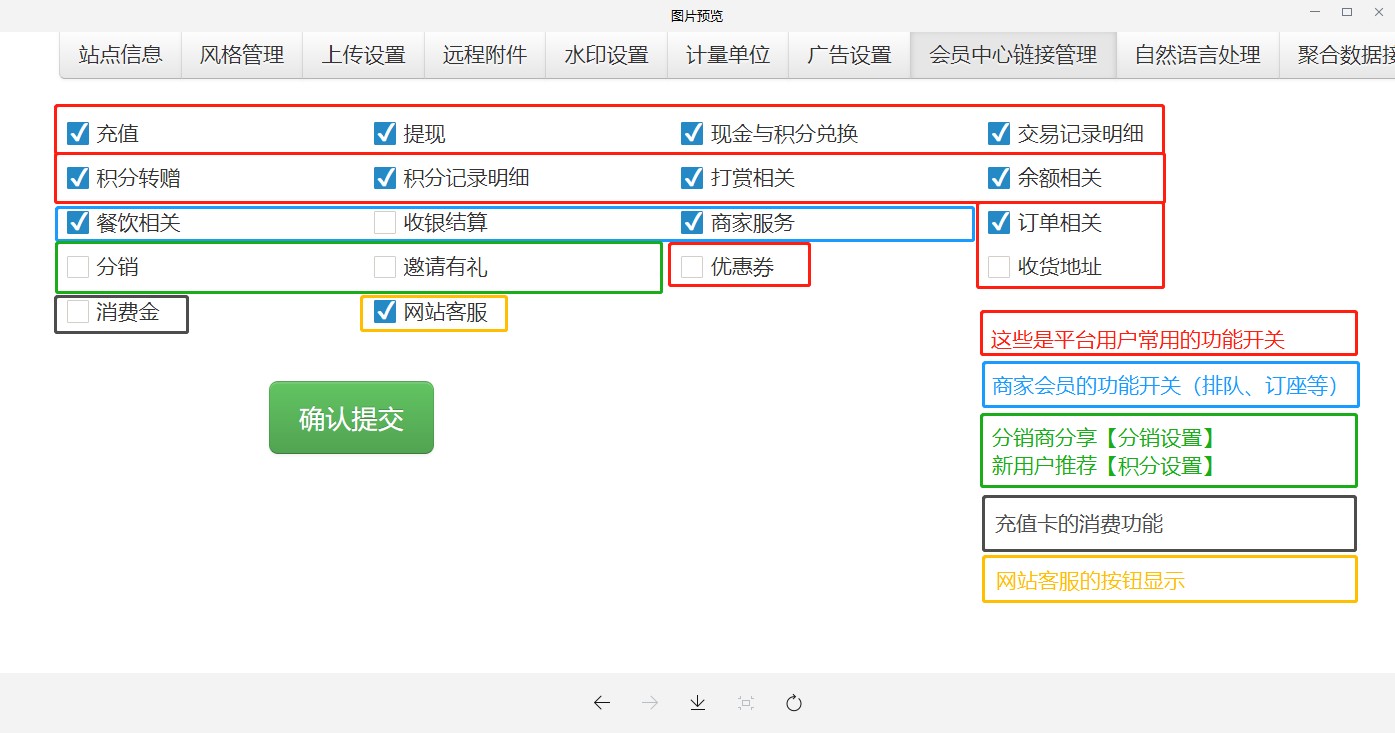
Task: Click the previous image arrow icon
Action: pos(602,703)
